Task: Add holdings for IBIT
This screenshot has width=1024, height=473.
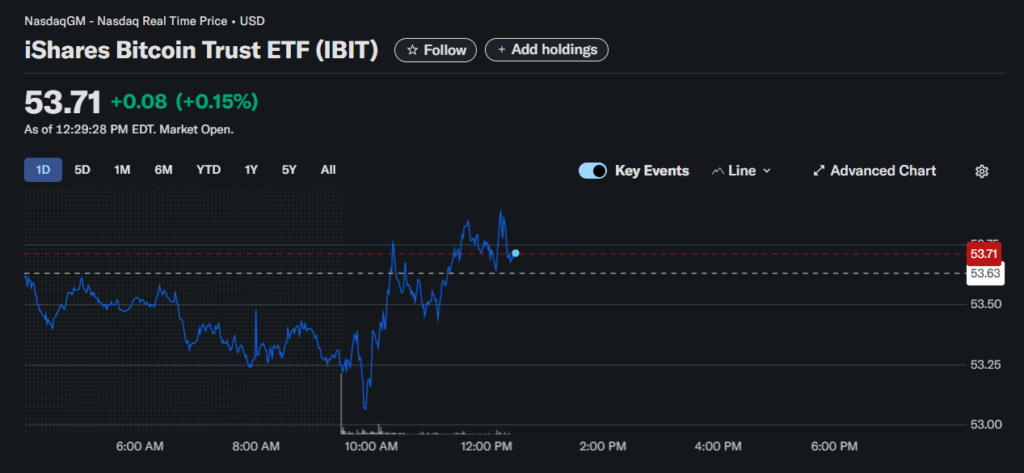Action: (x=547, y=50)
